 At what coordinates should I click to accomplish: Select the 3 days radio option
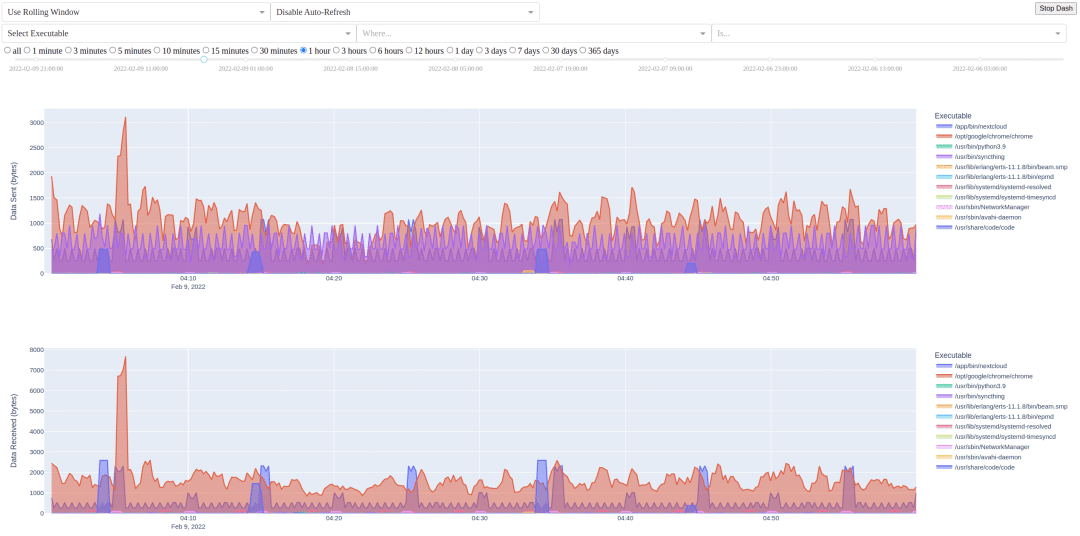click(x=480, y=50)
